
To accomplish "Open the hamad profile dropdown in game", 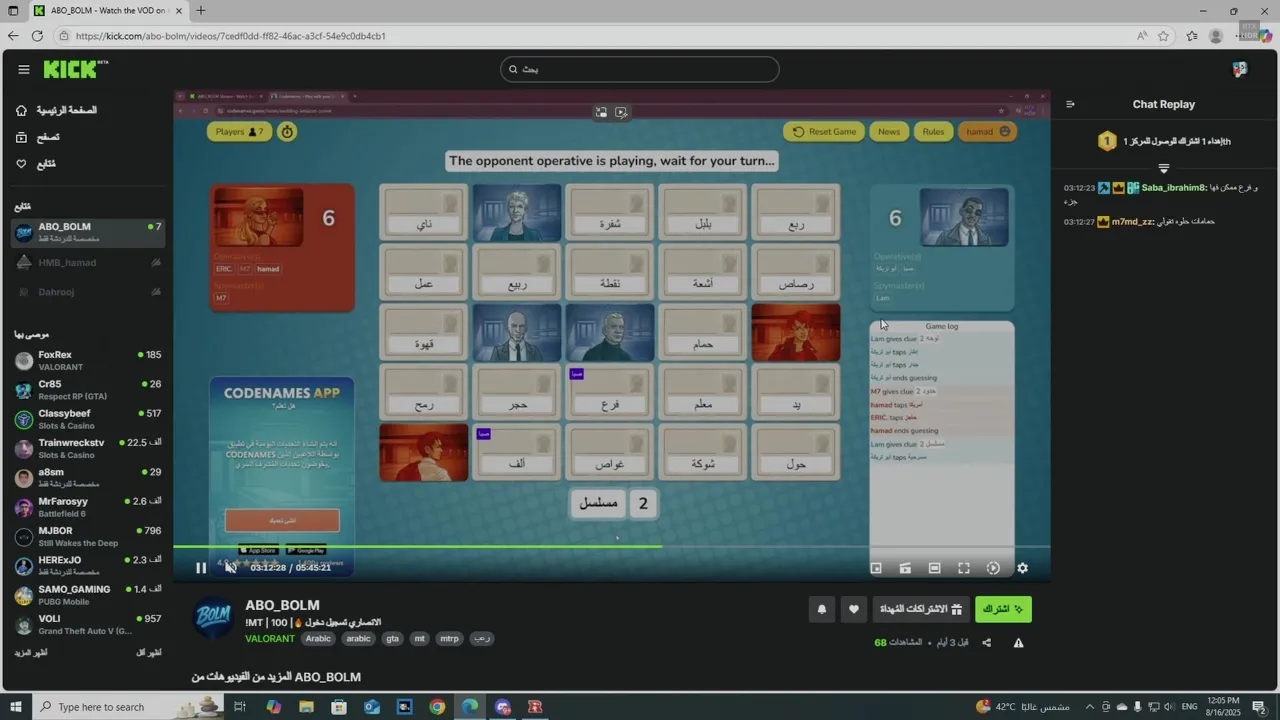I will (988, 132).
